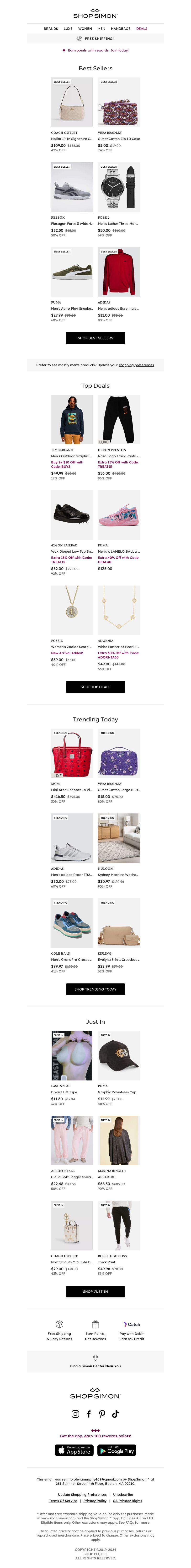The width and height of the screenshot is (191, 1568).
Task: Click the Earn Points gift icon
Action: (x=95, y=1324)
